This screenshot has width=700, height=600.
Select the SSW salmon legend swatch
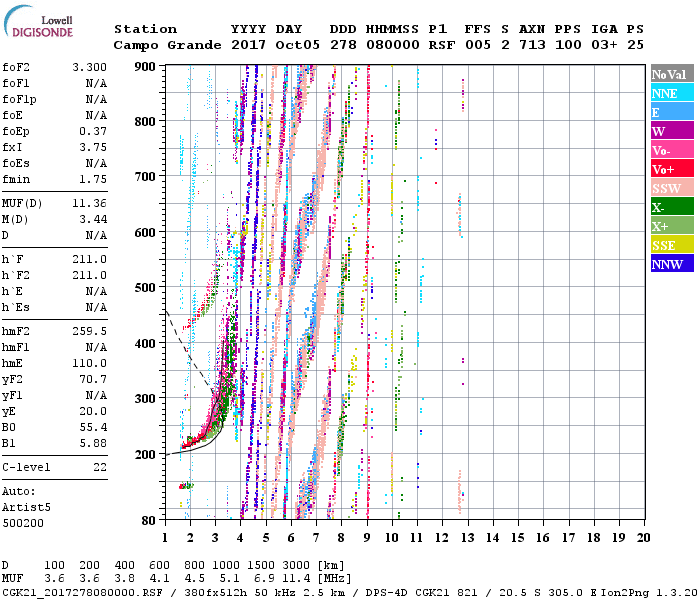672,188
